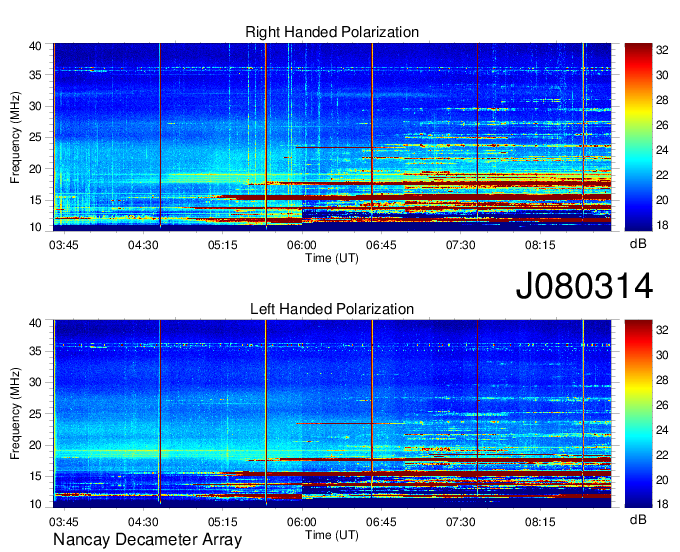Click the 28 dB tick on Right Handed colorbar
The width and height of the screenshot is (680, 552).
(x=662, y=100)
